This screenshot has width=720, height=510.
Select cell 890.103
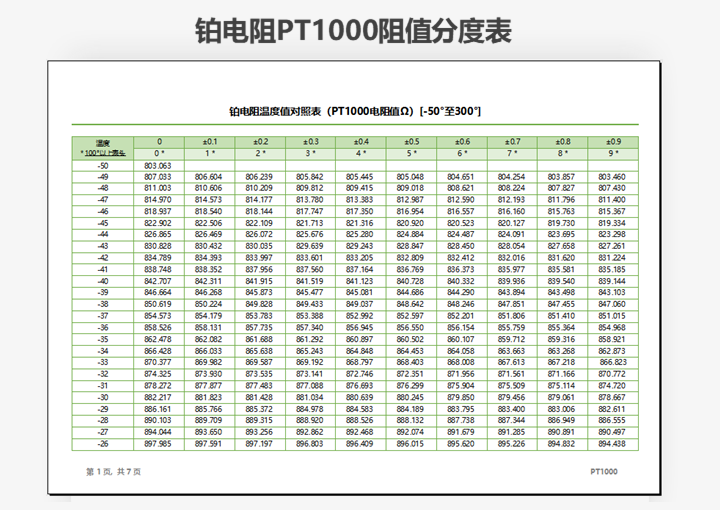[159, 421]
